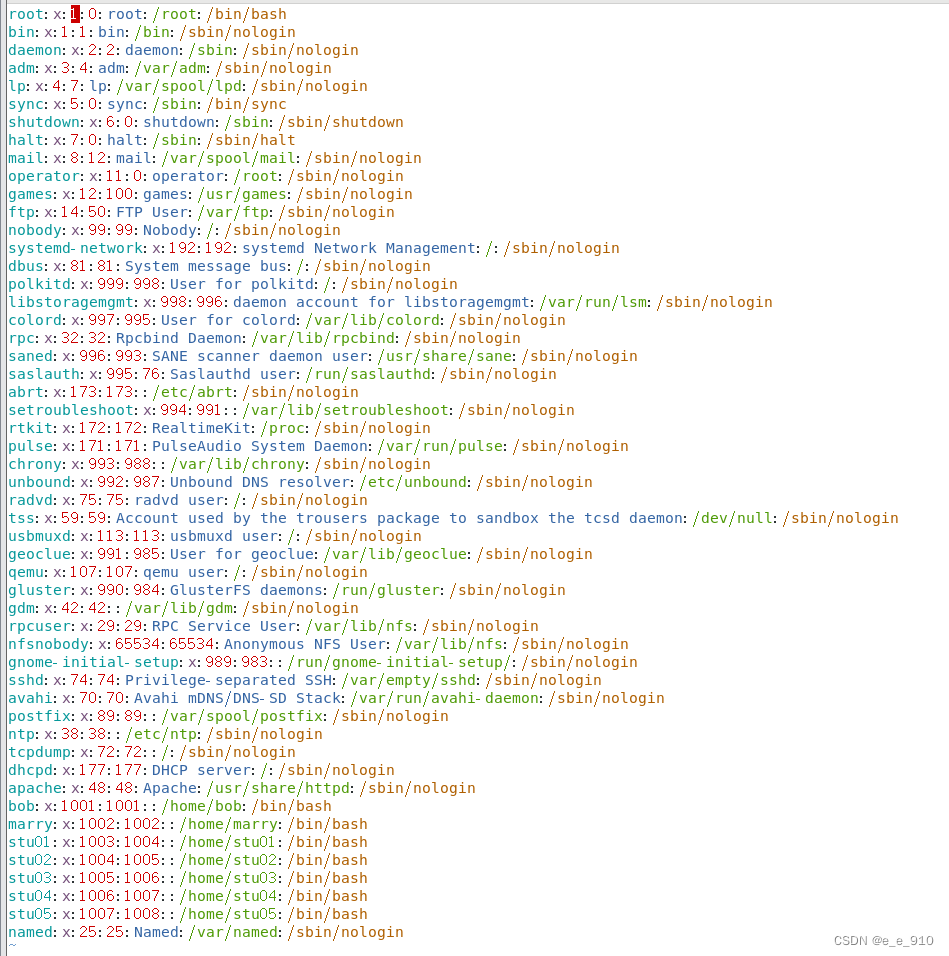Click 'Unbound DNS resolver' description
949x956 pixels.
click(x=260, y=482)
